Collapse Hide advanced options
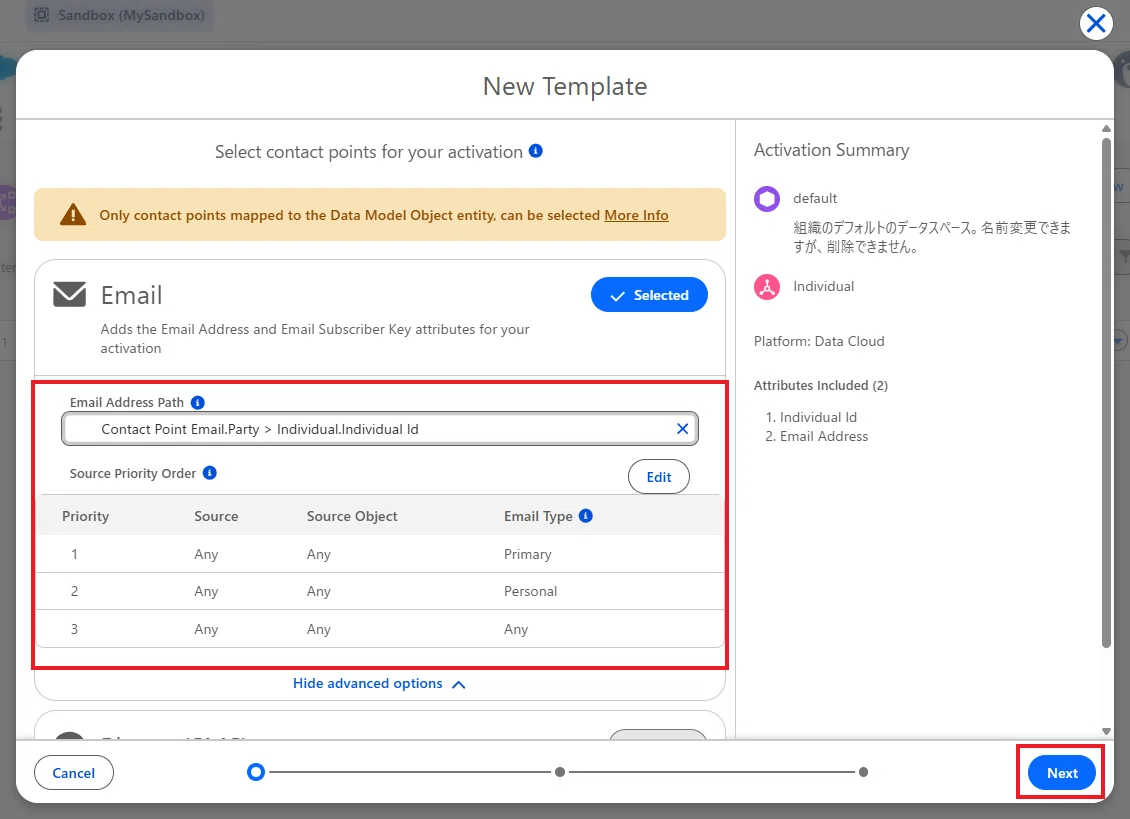The image size is (1130, 819). coord(379,683)
